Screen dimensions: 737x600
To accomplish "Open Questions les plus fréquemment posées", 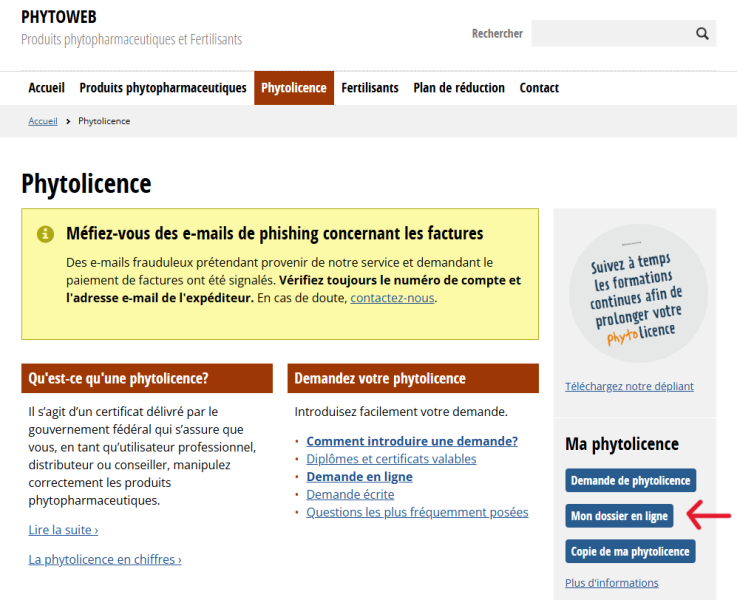I will coord(417,513).
